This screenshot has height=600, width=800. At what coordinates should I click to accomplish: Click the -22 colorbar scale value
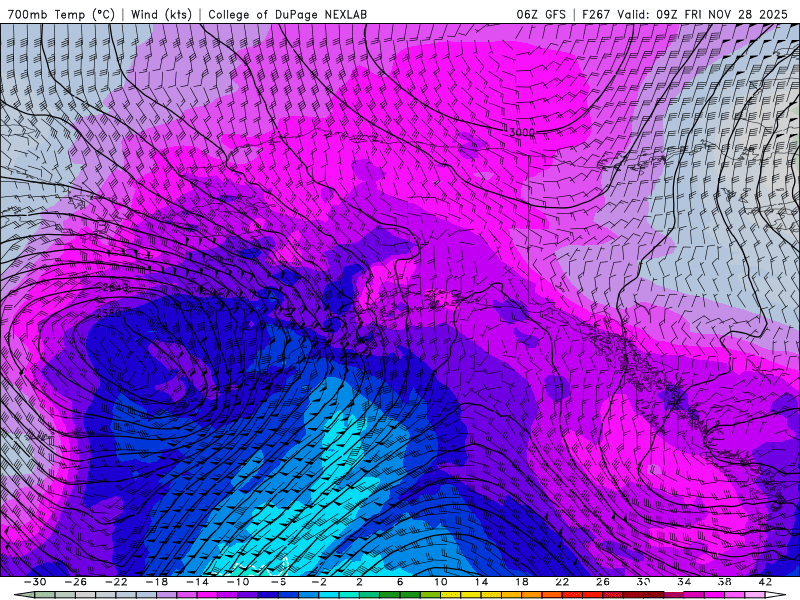pyautogui.click(x=116, y=582)
